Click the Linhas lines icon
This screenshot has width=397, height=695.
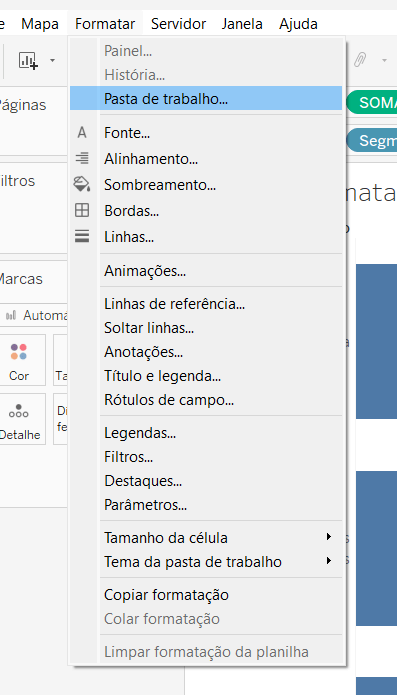[x=82, y=237]
